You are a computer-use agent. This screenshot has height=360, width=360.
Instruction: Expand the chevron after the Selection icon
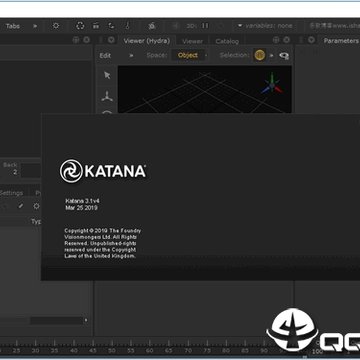[272, 56]
